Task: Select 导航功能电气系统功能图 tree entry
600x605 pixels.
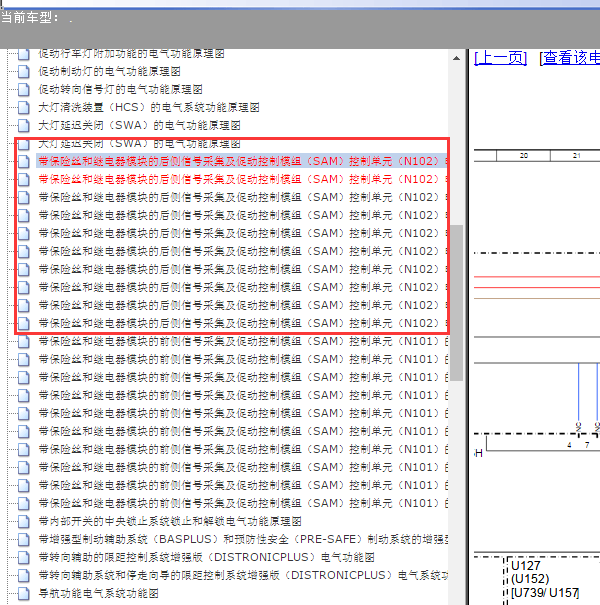Action: coord(98,593)
